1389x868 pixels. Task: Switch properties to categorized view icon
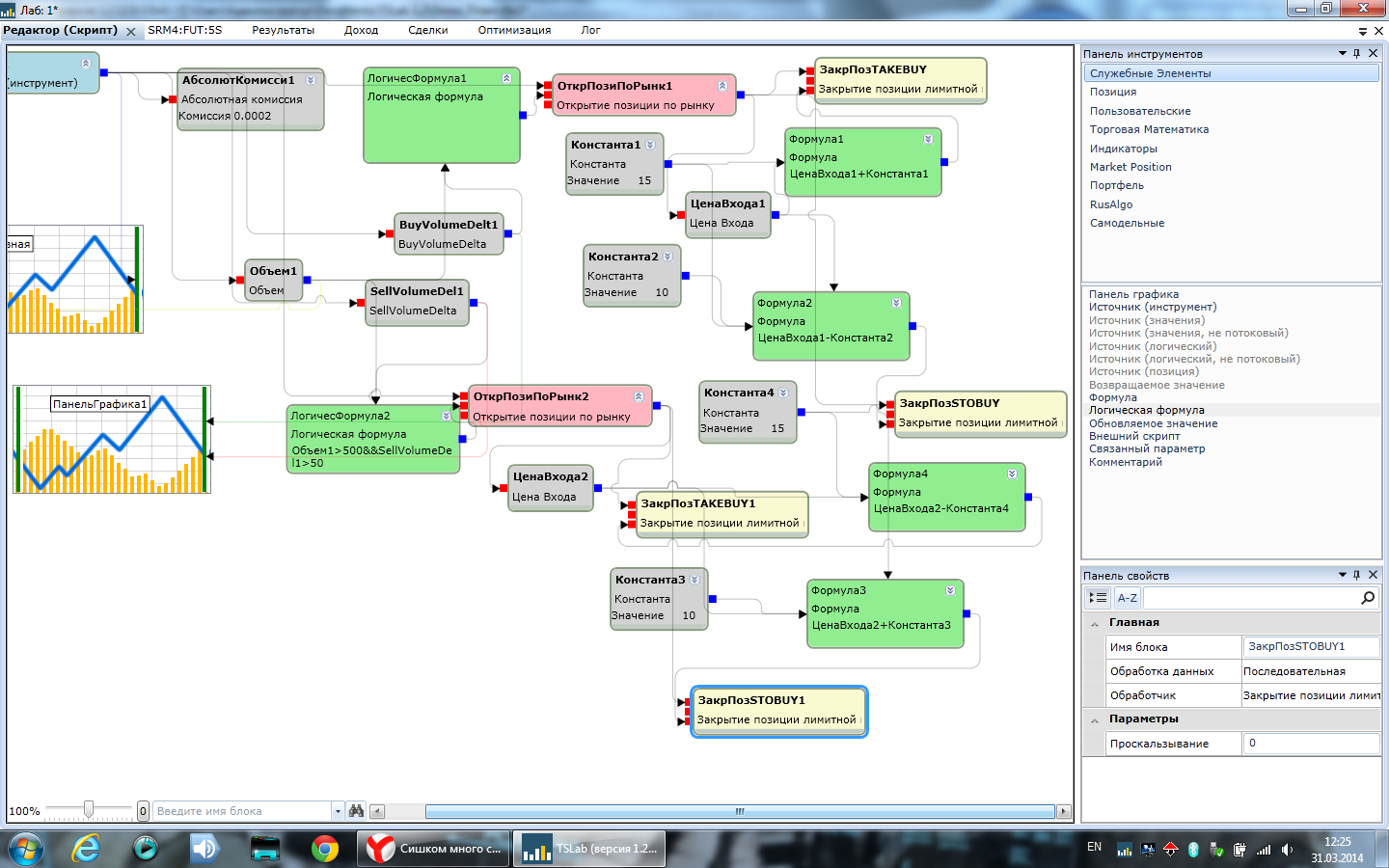(x=1098, y=598)
